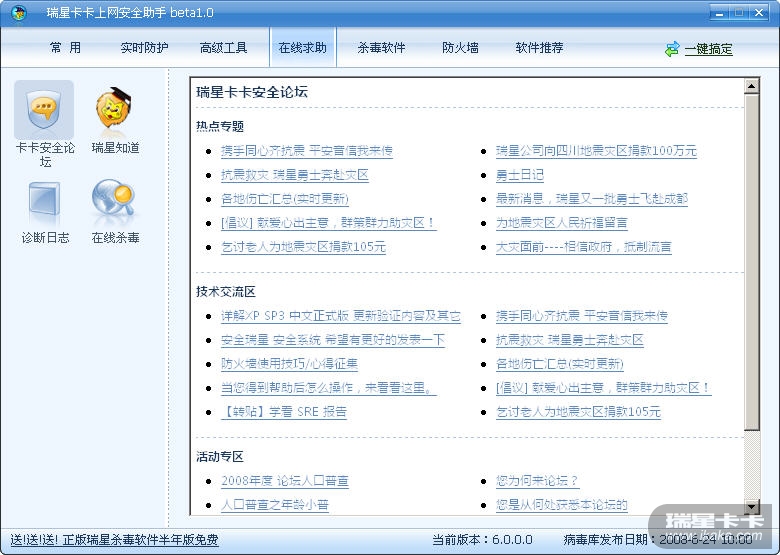Open link 携手同心齐抗震 under 热点专题
This screenshot has height=555, width=780.
[306, 151]
